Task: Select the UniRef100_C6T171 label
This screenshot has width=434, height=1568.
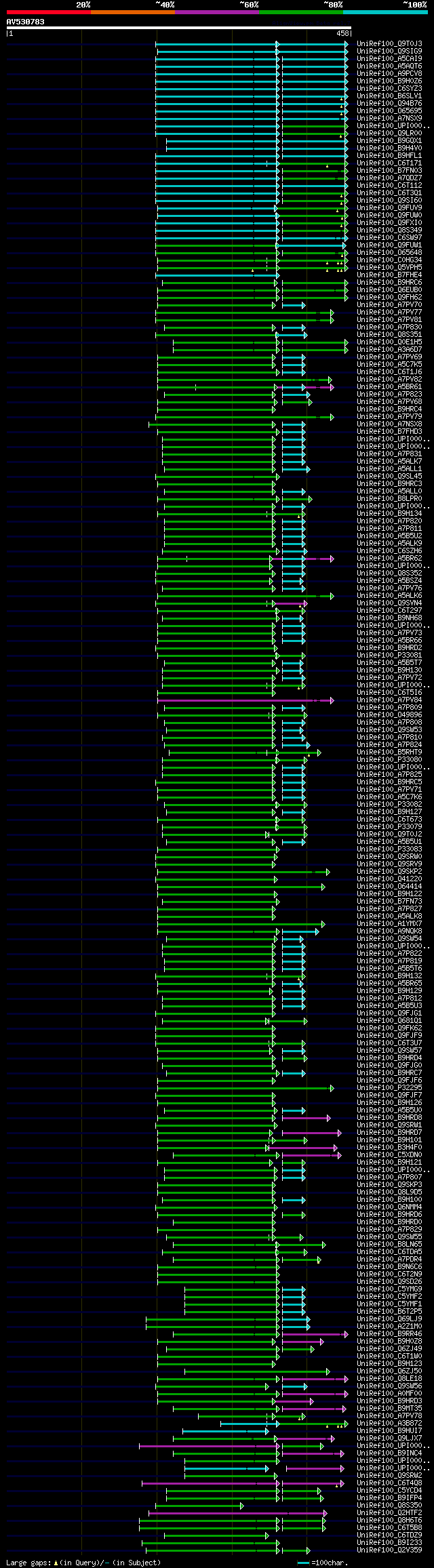Action: tap(389, 163)
